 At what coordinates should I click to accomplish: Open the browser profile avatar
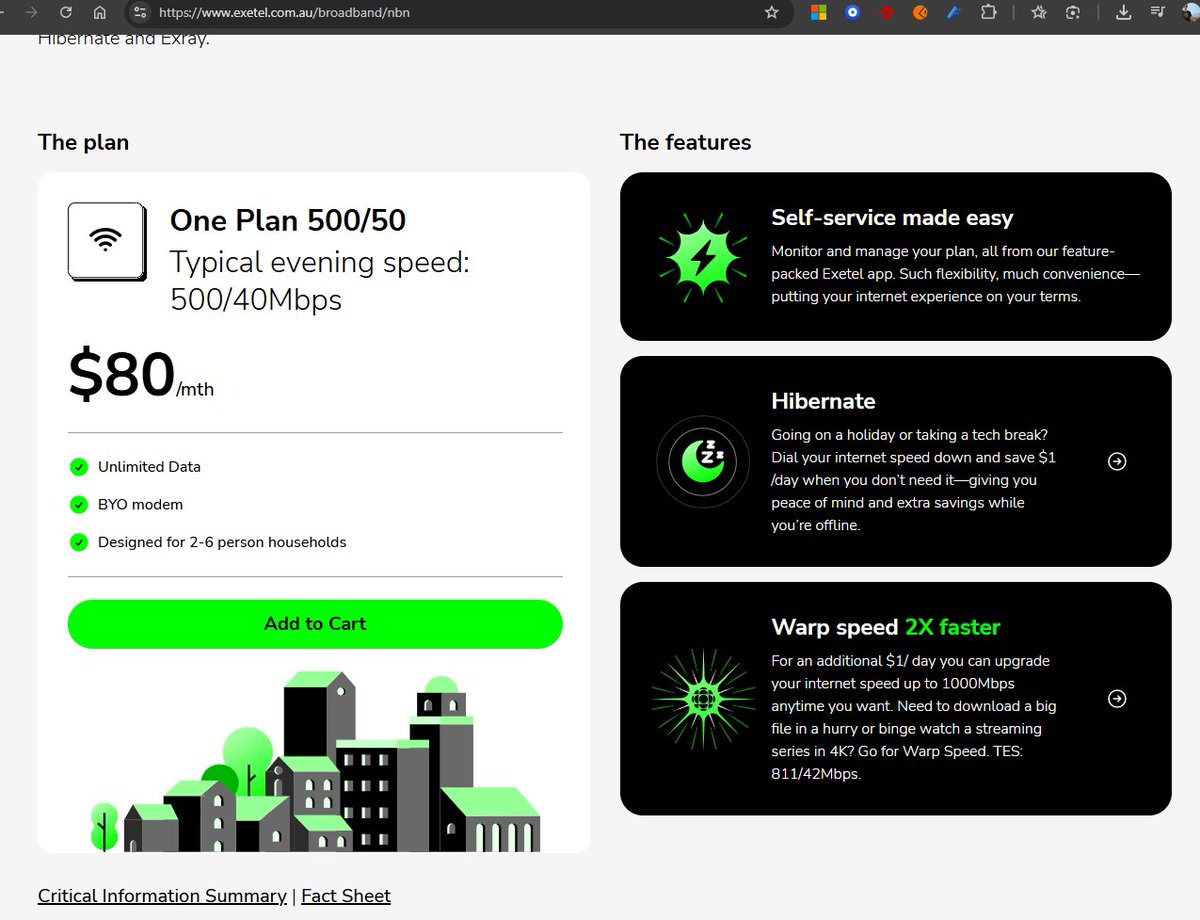(1189, 13)
